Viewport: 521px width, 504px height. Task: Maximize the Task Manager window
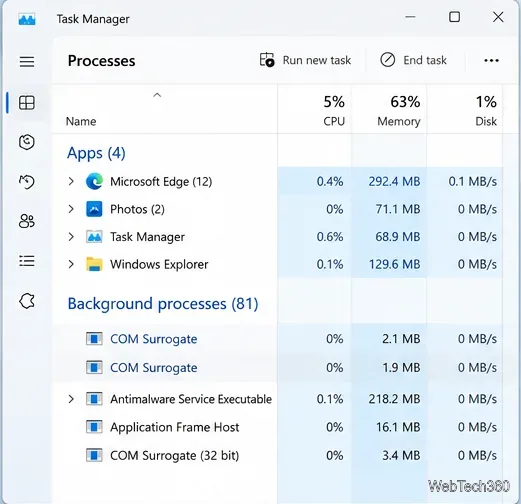coord(454,17)
